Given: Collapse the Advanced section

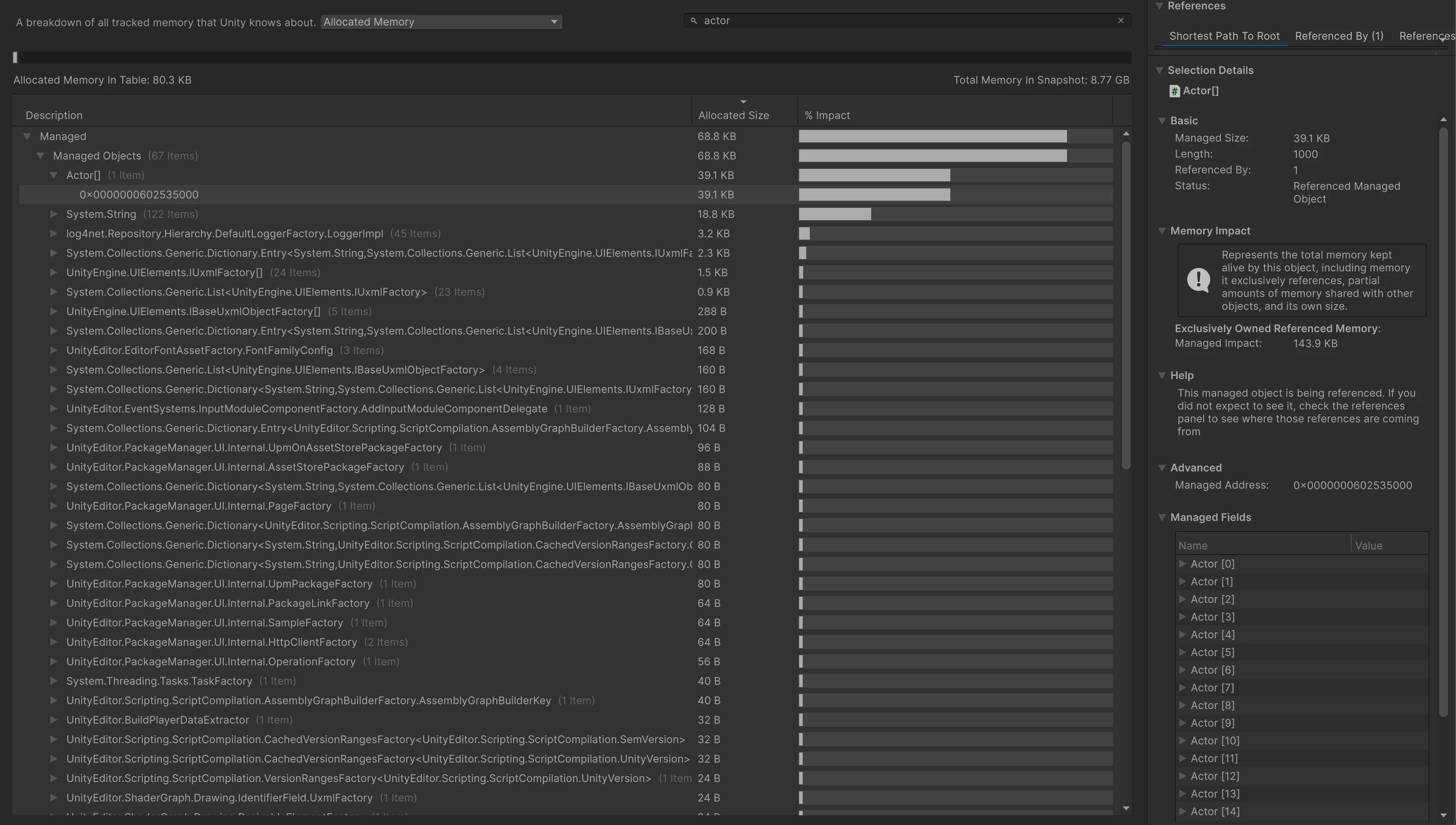Looking at the screenshot, I should point(1162,468).
